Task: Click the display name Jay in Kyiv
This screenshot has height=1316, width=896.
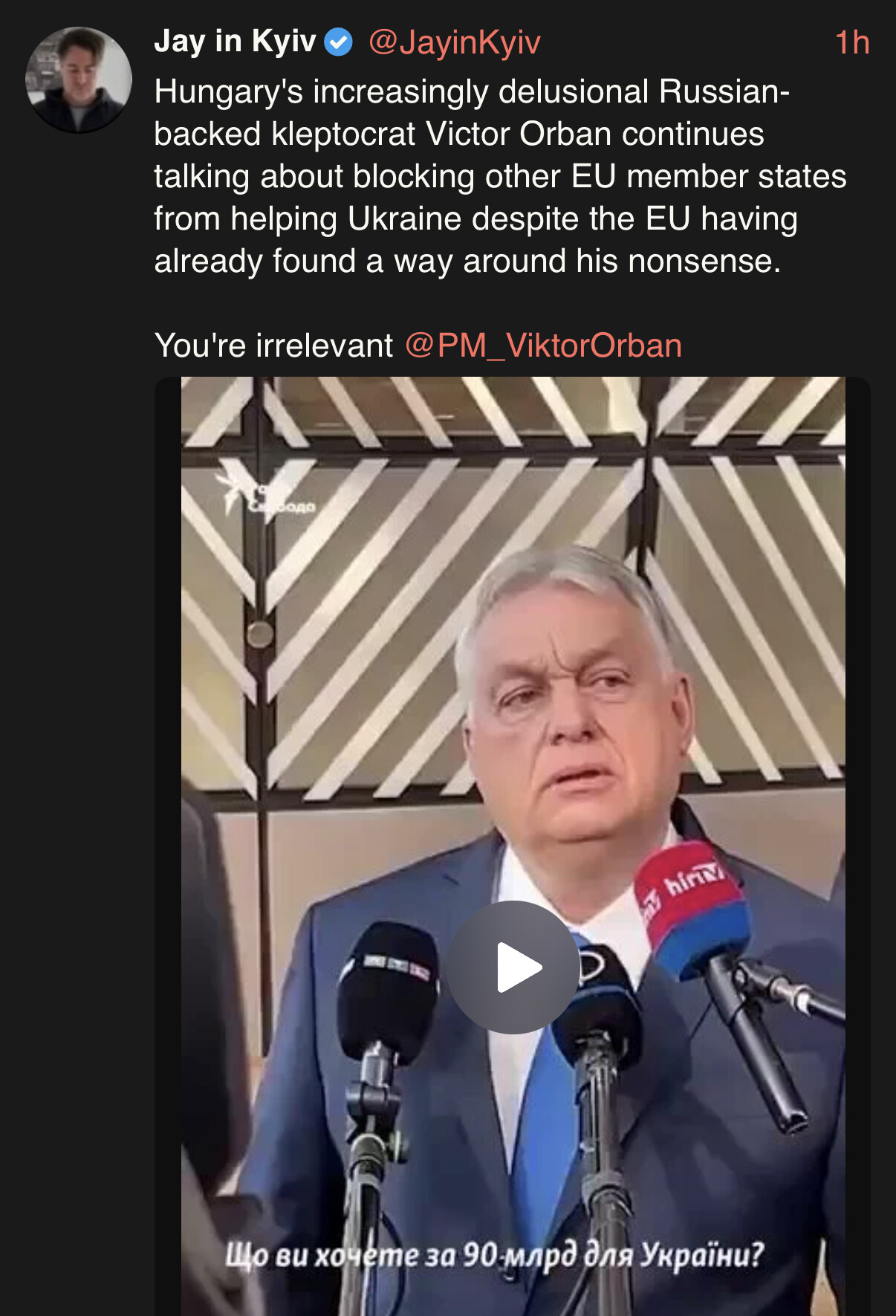Action: pyautogui.click(x=235, y=42)
